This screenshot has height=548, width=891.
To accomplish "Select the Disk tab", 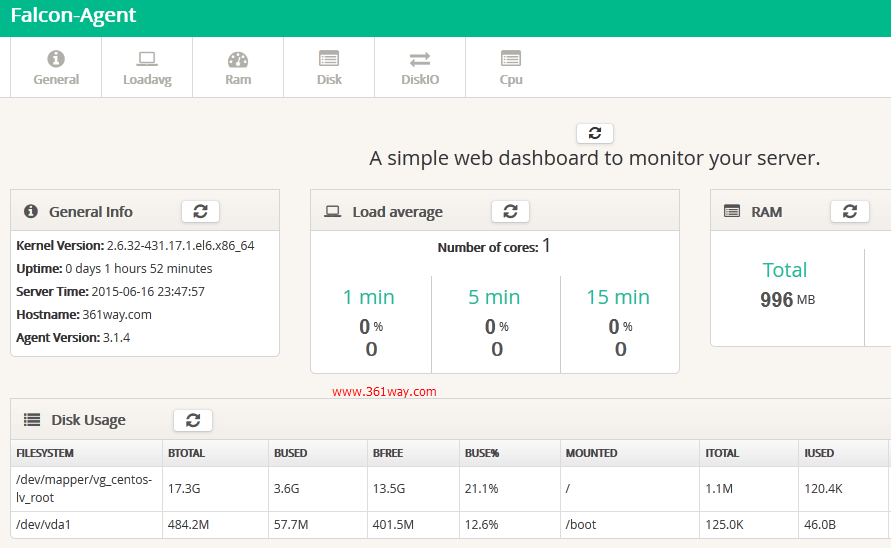I will pyautogui.click(x=329, y=68).
